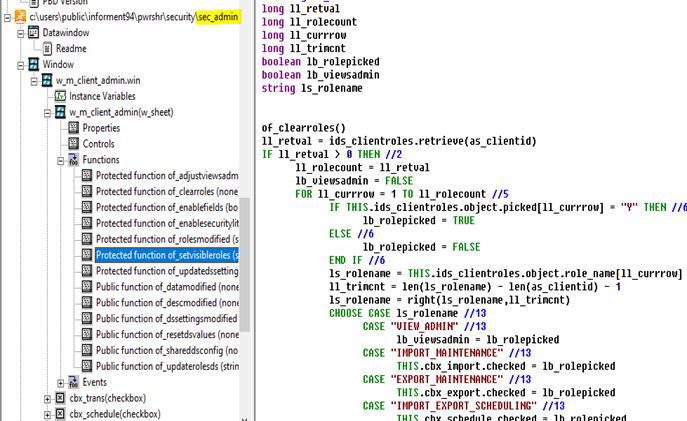This screenshot has height=421, width=687.
Task: Click the Functions folder icon
Action: pyautogui.click(x=74, y=160)
